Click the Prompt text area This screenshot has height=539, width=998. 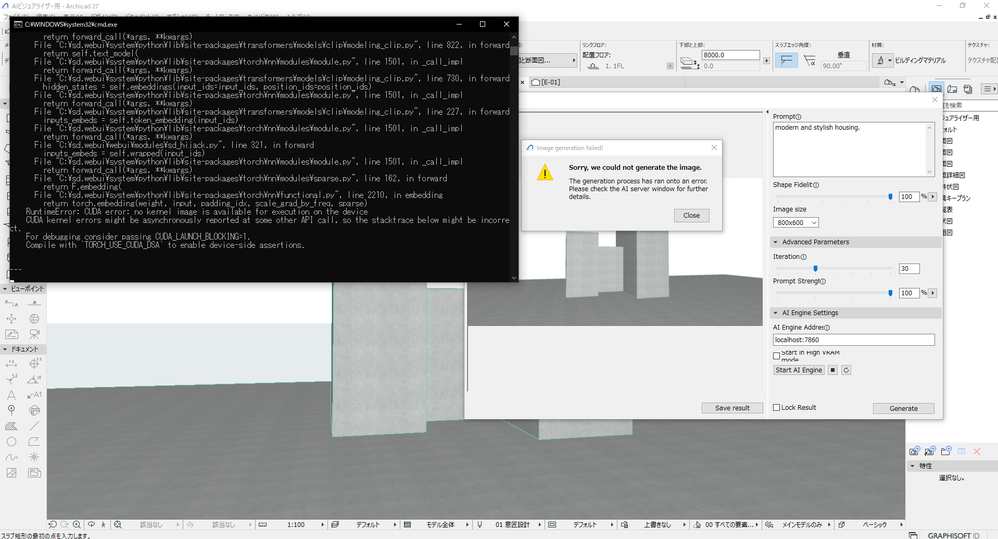click(x=854, y=150)
